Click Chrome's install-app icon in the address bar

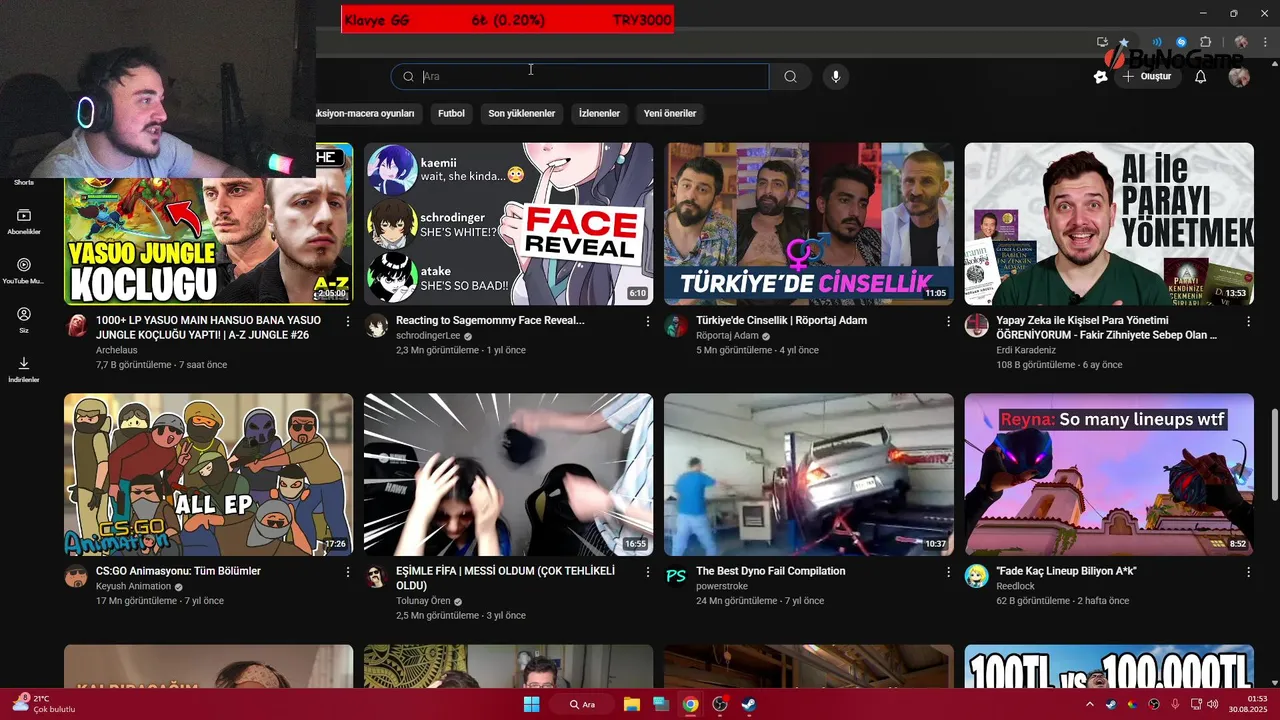pyautogui.click(x=1102, y=42)
